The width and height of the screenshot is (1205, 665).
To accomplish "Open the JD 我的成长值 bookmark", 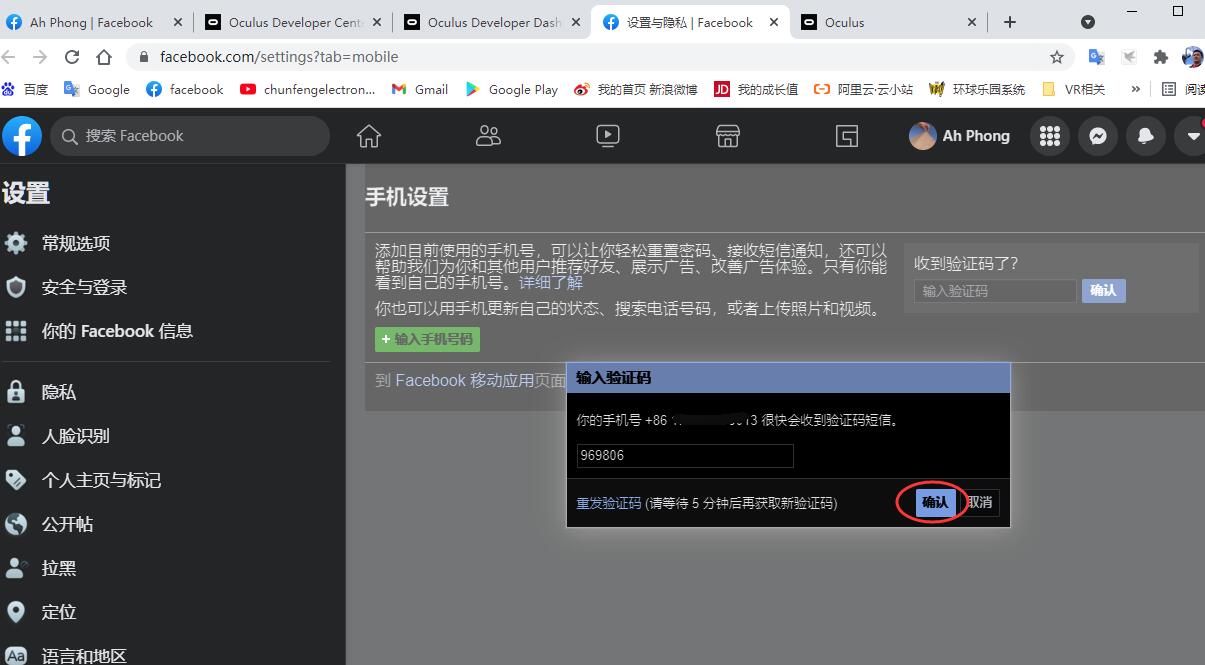I will point(756,89).
